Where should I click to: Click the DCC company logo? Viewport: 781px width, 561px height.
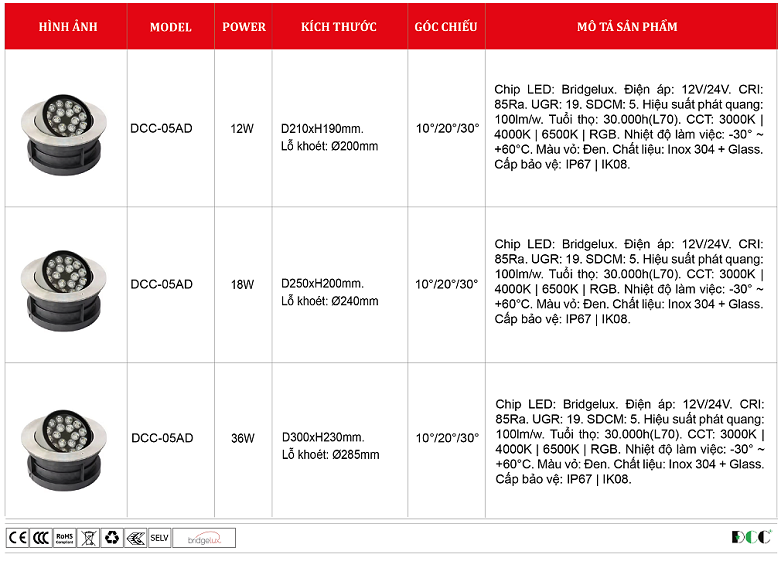(x=751, y=537)
